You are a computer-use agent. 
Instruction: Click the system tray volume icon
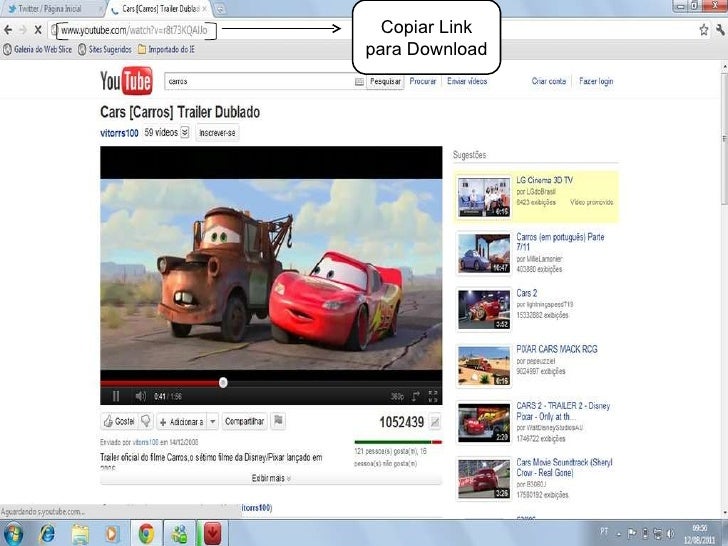[x=671, y=533]
